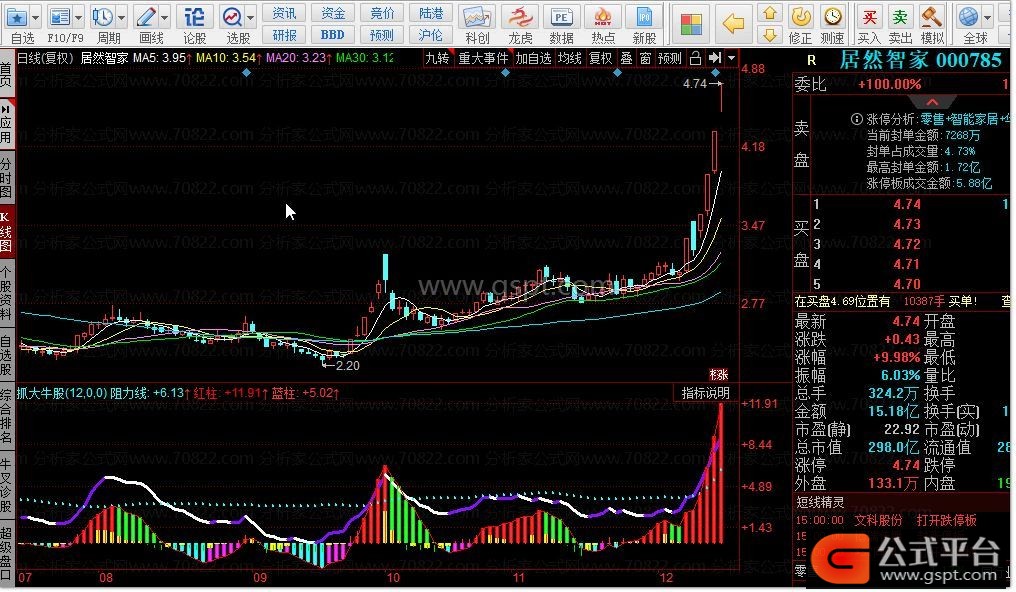The height and width of the screenshot is (592, 1016).
Task: Open the 模拟 simulated trading gavel icon
Action: (x=931, y=17)
